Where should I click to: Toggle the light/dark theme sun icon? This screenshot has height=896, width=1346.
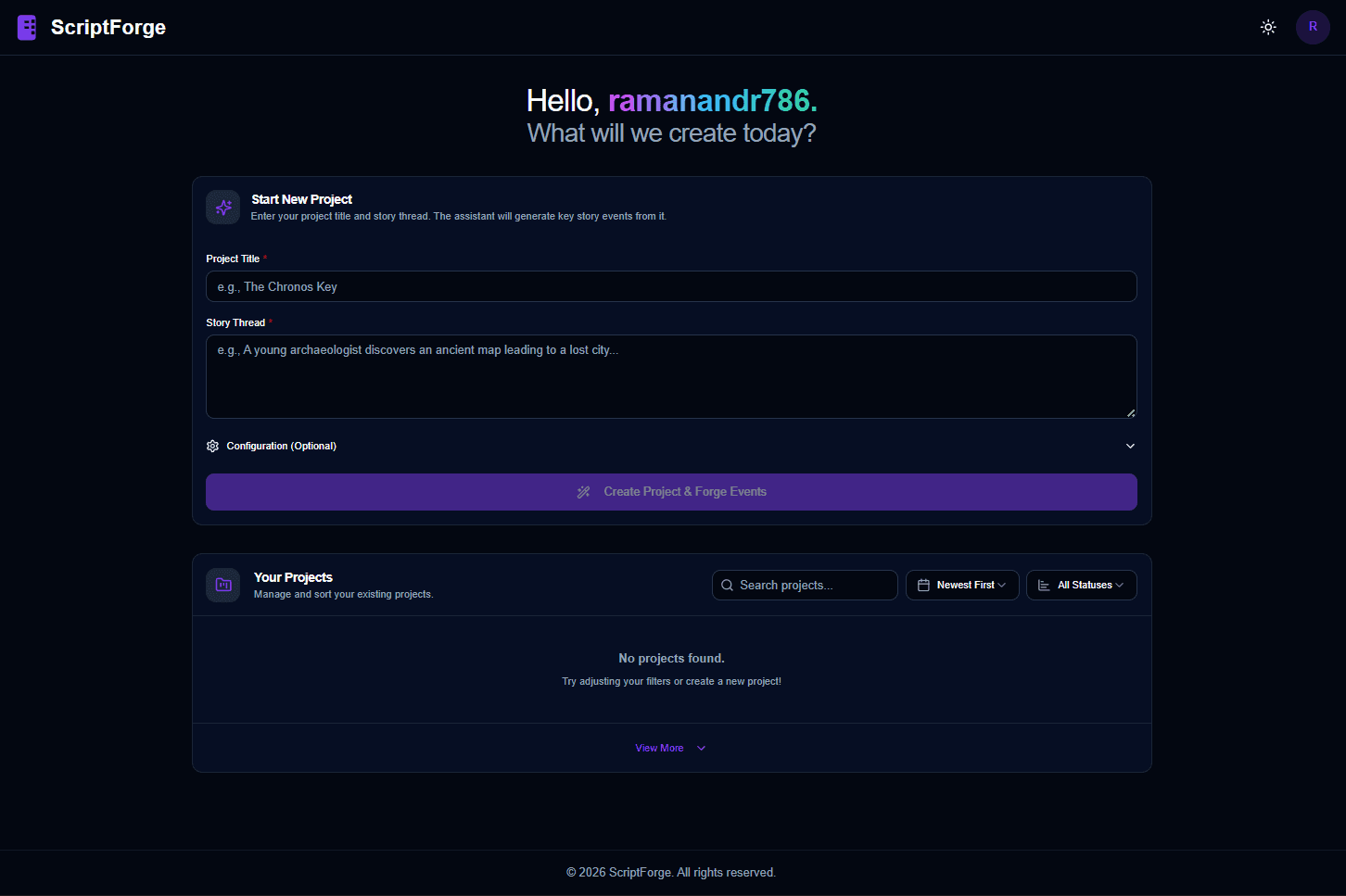point(1268,28)
